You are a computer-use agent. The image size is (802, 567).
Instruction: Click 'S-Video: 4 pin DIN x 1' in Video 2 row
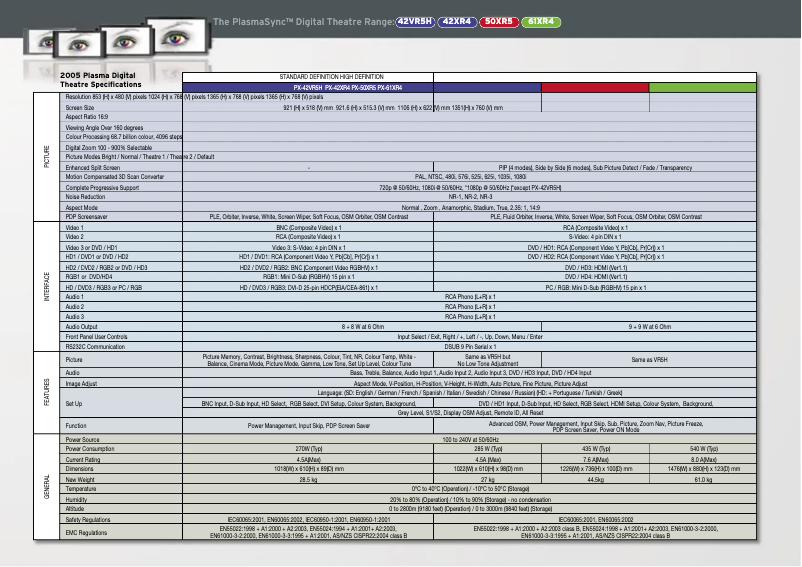pos(595,237)
